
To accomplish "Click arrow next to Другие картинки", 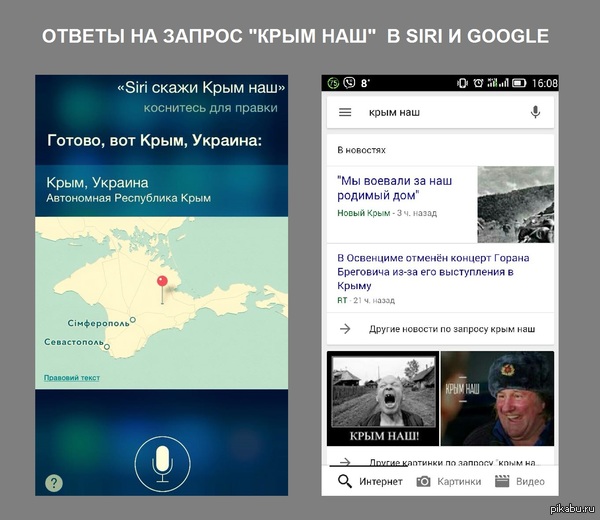I will [x=345, y=462].
